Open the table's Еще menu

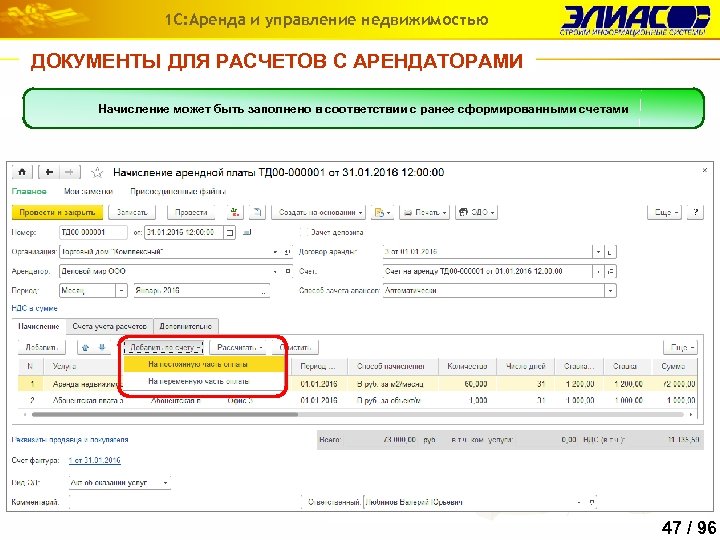(x=681, y=348)
